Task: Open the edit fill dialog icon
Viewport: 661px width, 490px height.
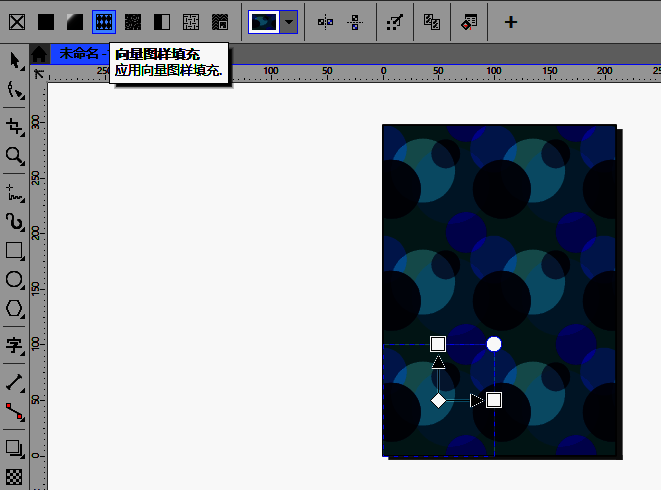Action: point(468,21)
